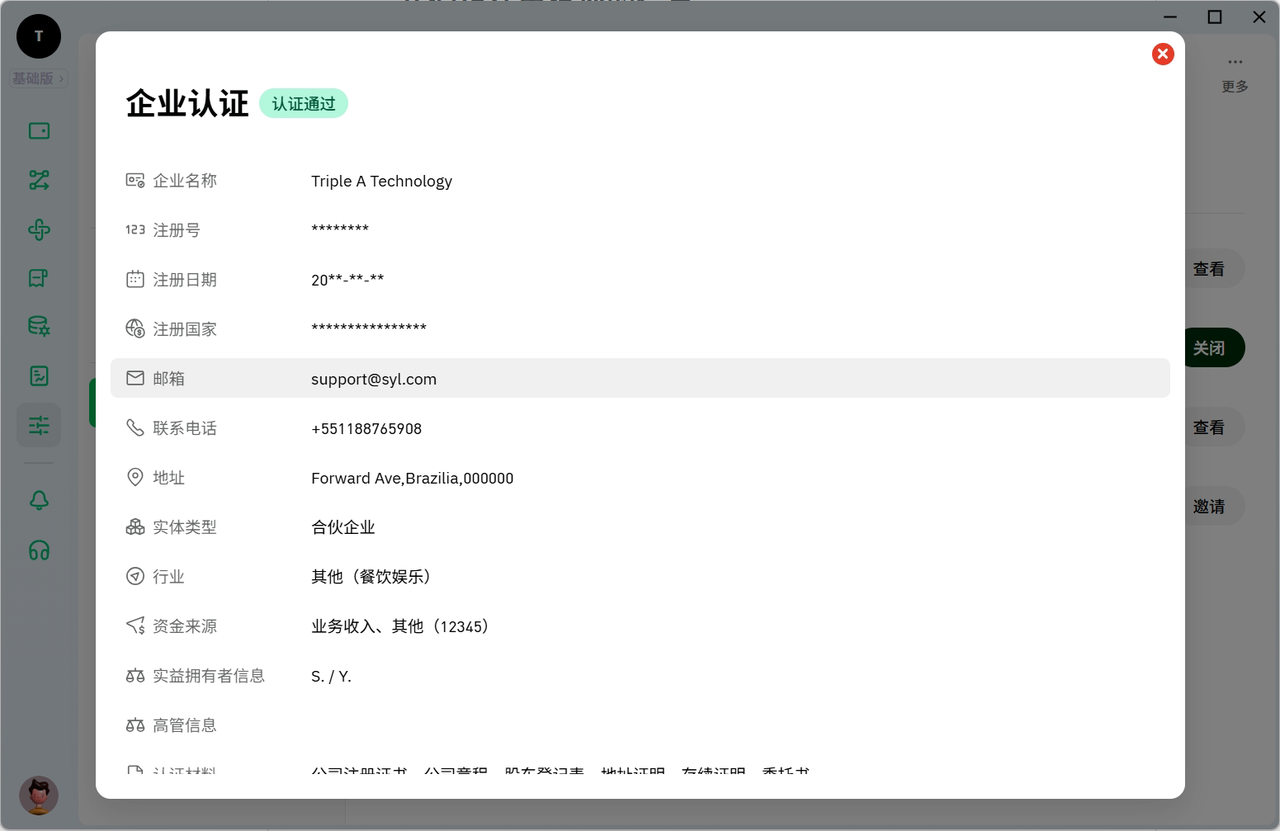
Task: Click the workflow nodes sidebar icon
Action: click(39, 180)
